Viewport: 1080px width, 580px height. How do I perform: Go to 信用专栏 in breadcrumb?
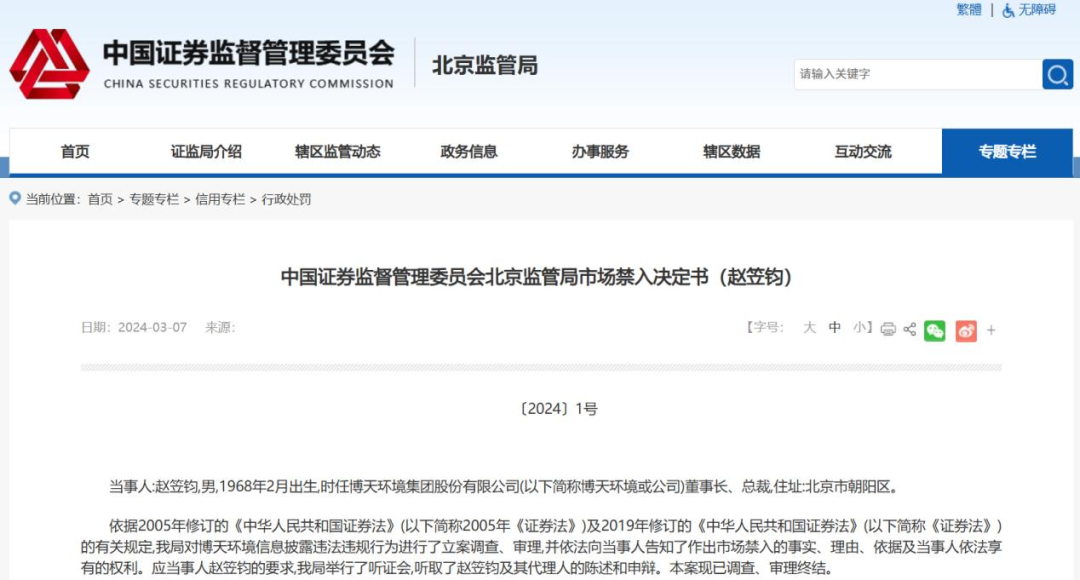(x=220, y=199)
